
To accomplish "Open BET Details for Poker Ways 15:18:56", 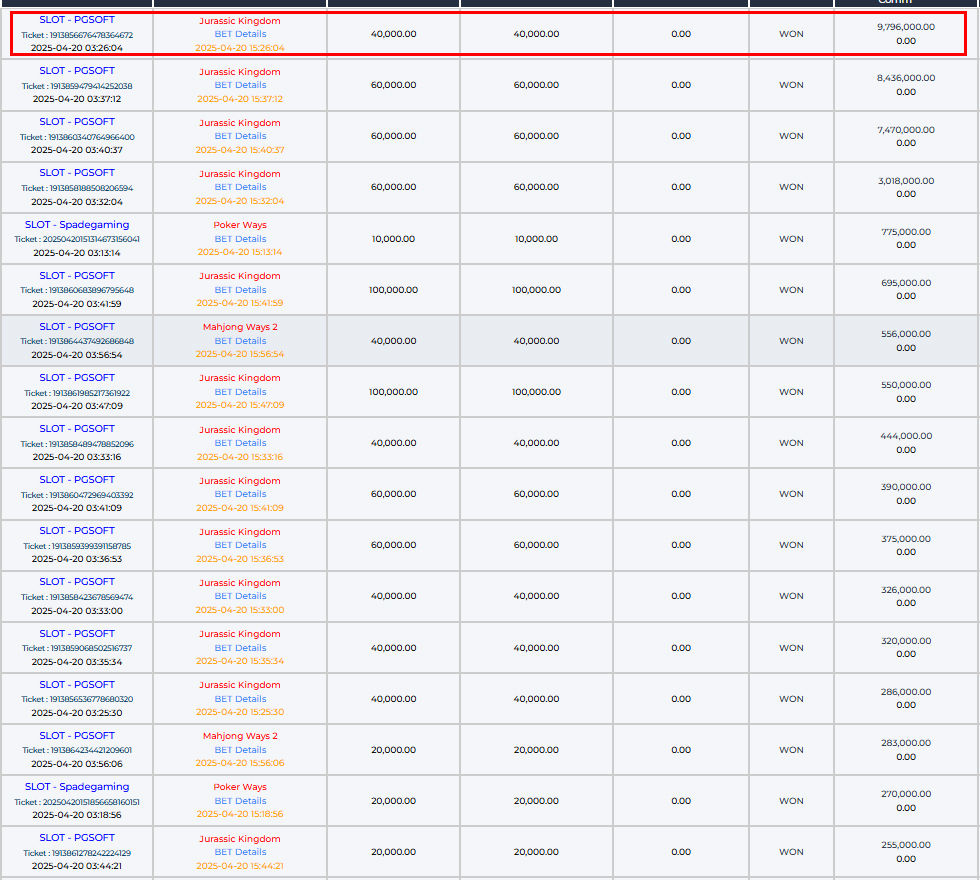I will pos(240,801).
